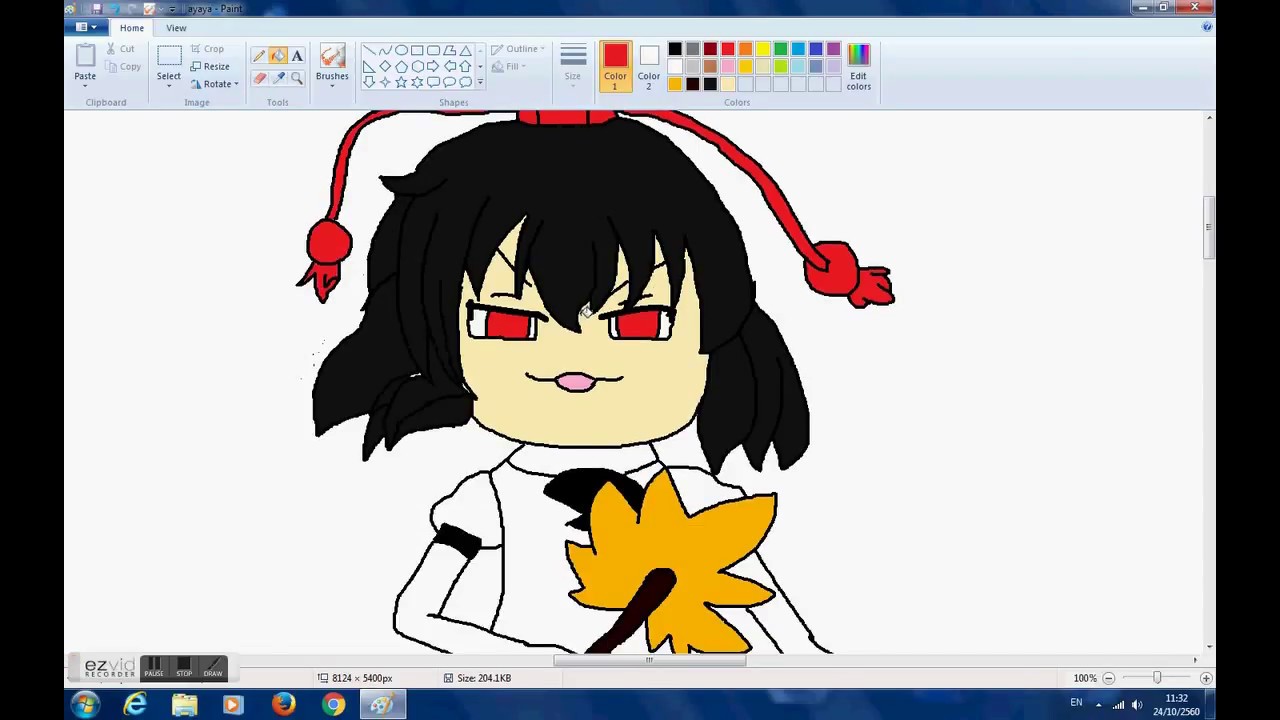Choose the Hexagon shape
The width and height of the screenshot is (1280, 720).
[x=417, y=67]
